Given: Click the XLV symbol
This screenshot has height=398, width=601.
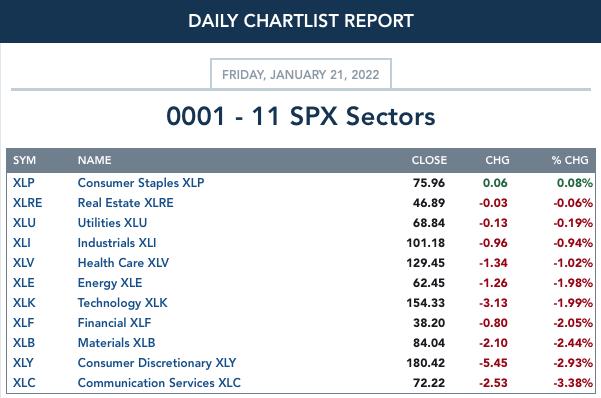Looking at the screenshot, I should 23,263.
